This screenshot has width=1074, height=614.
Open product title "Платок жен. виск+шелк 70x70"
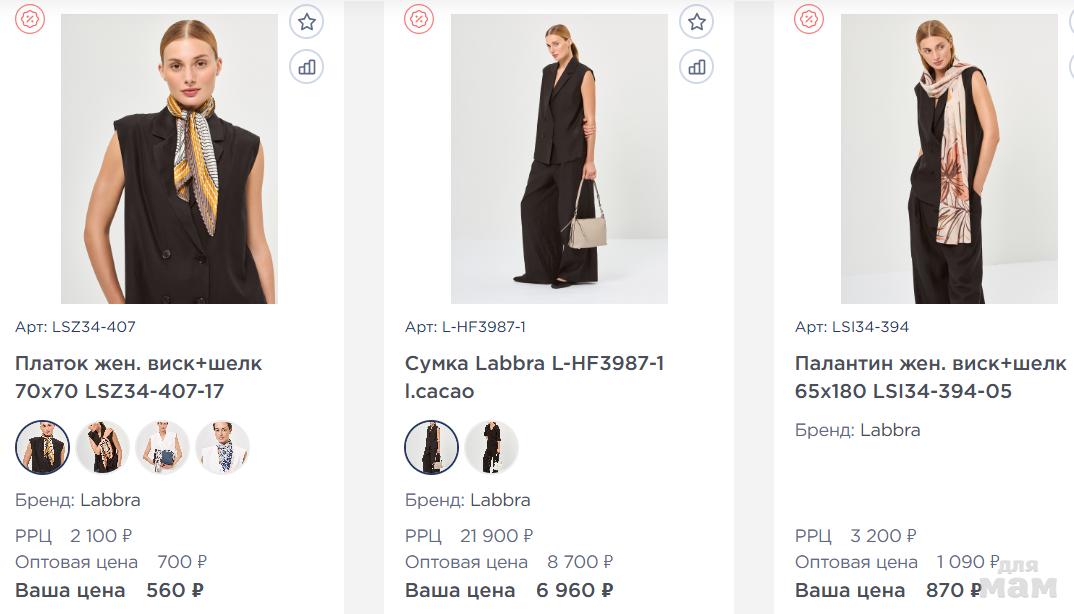139,377
